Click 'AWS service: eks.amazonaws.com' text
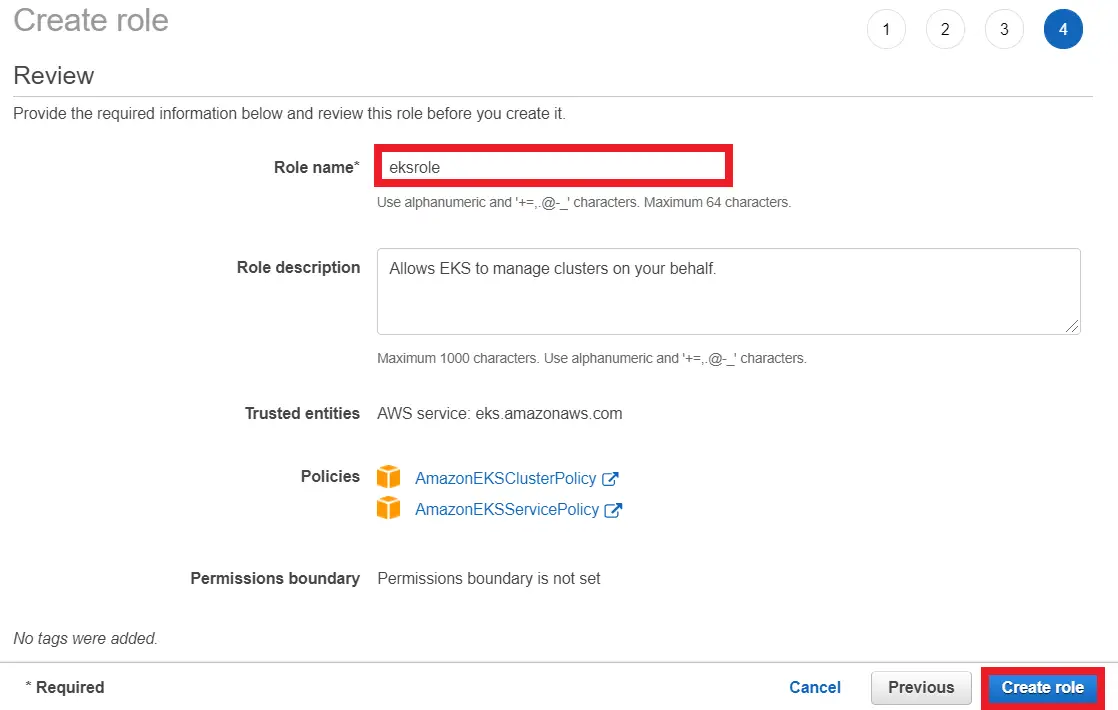 (500, 413)
